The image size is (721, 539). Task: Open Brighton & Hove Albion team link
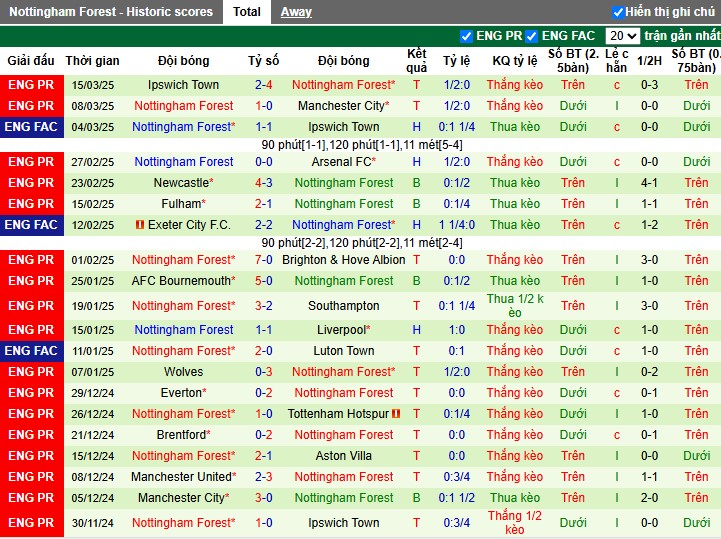tap(343, 260)
